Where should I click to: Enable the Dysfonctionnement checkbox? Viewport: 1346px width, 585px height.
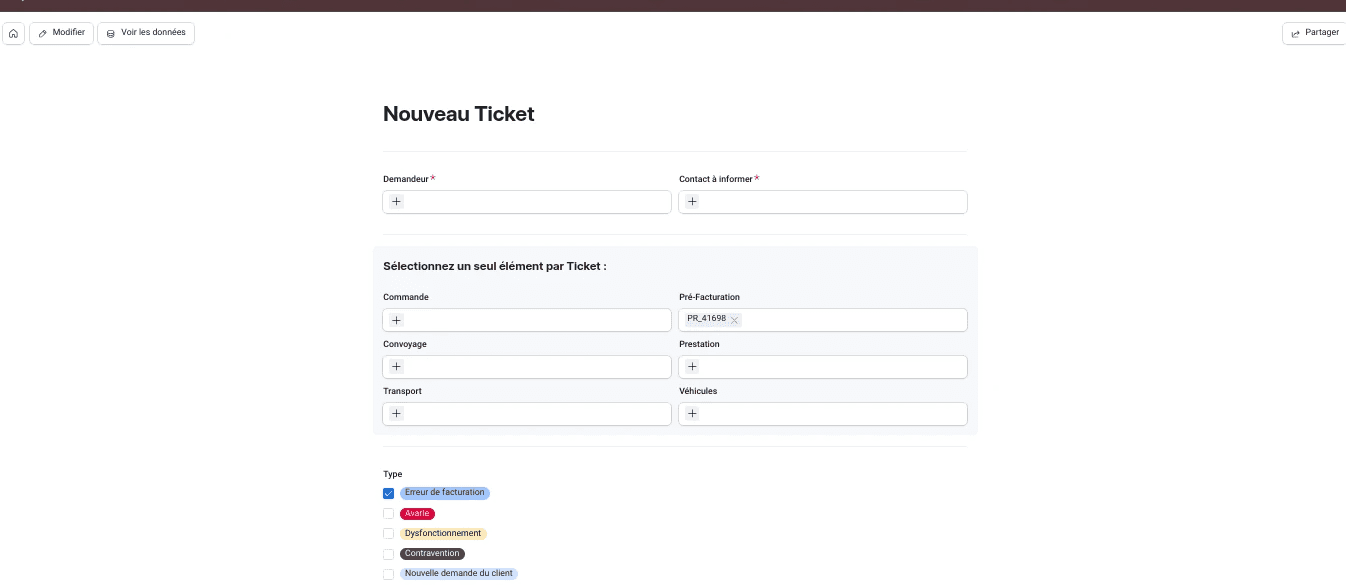[x=389, y=534]
